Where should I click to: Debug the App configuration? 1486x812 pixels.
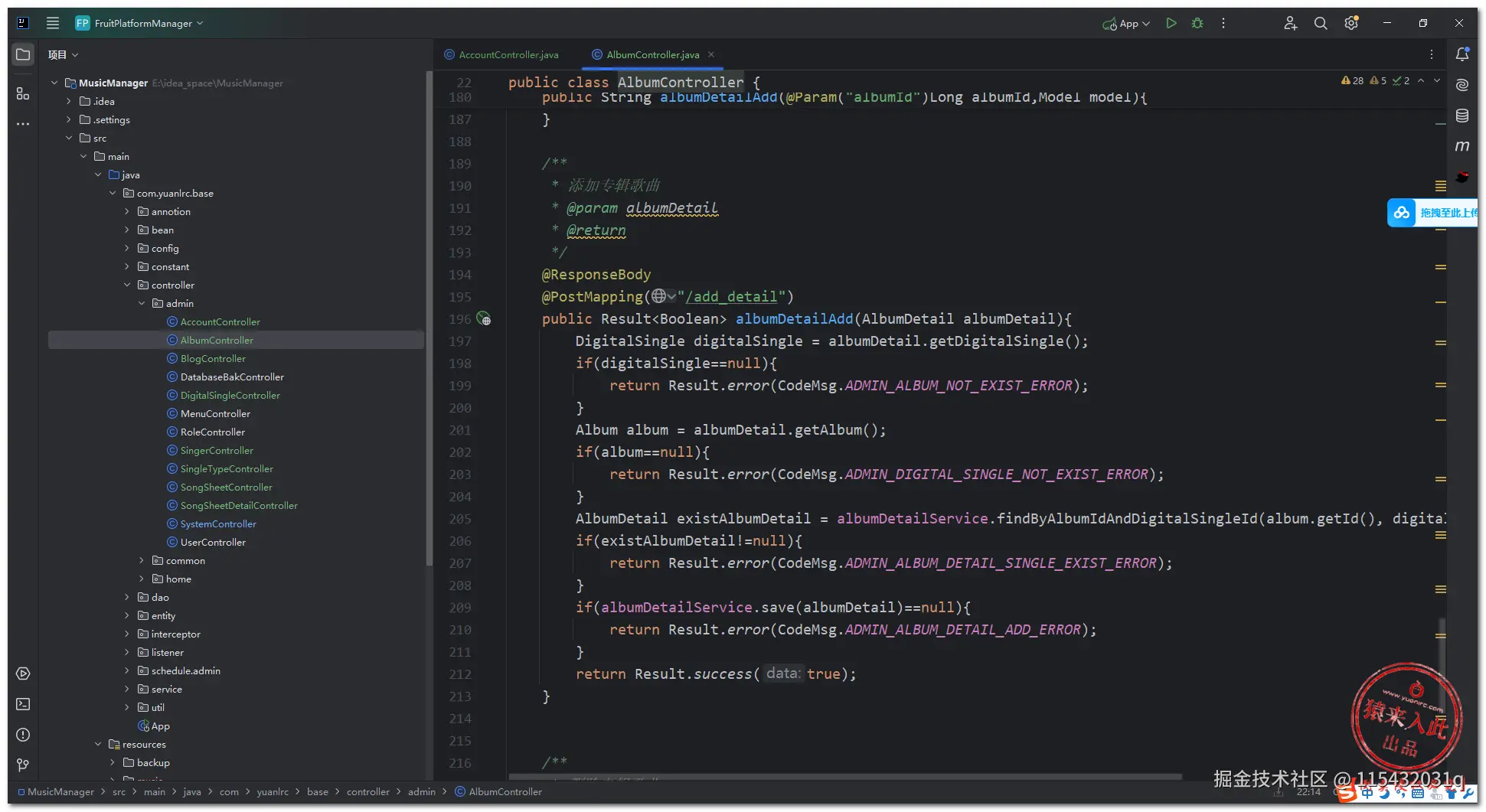tap(1197, 23)
